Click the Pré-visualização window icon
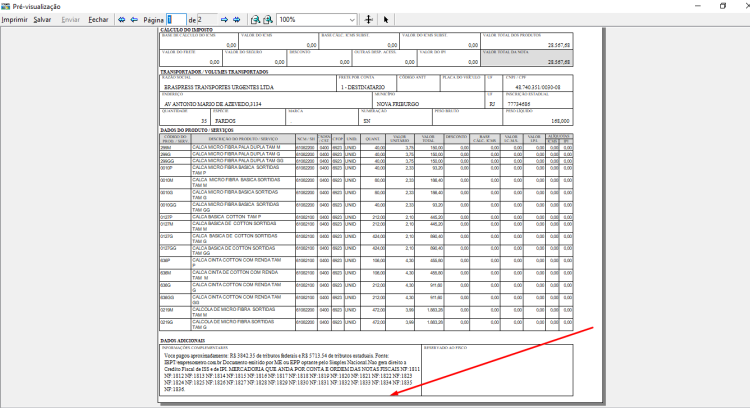The height and width of the screenshot is (408, 750). pyautogui.click(x=6, y=6)
